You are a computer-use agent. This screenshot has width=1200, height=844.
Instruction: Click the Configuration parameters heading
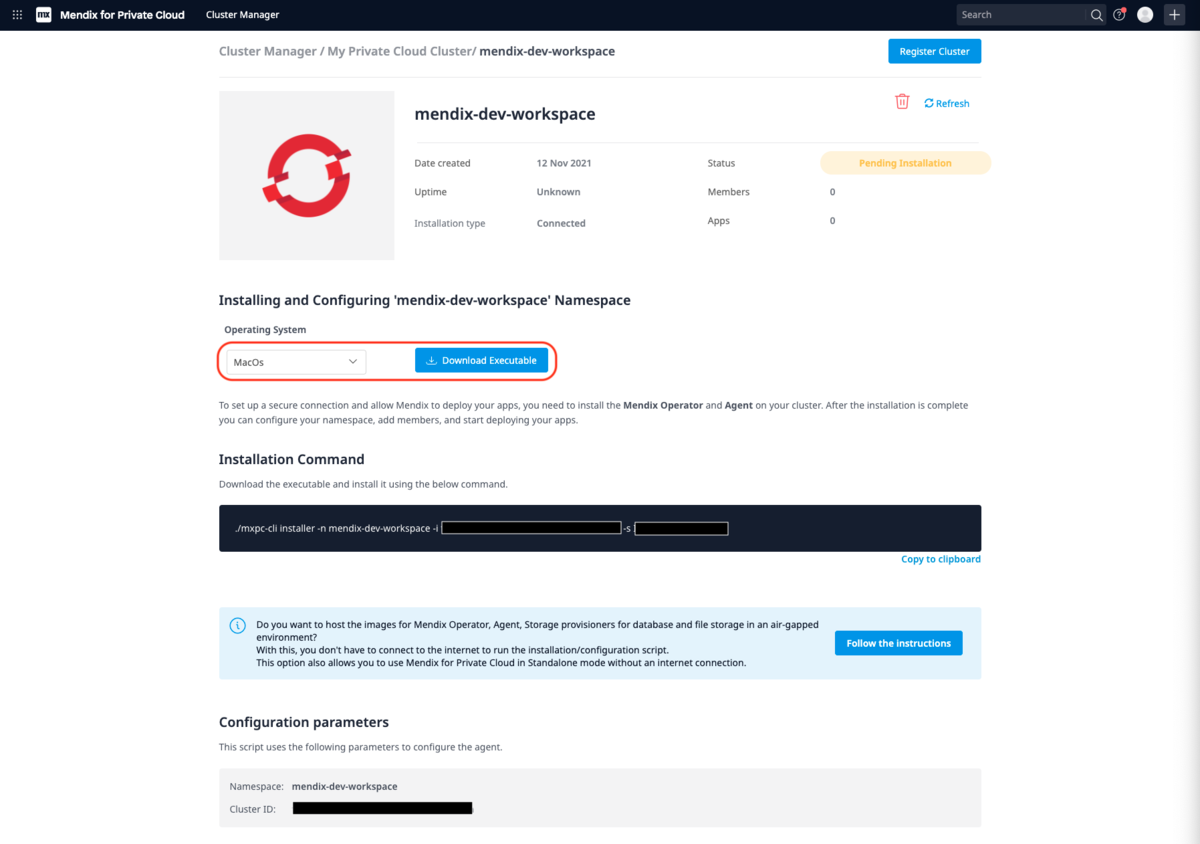point(304,722)
